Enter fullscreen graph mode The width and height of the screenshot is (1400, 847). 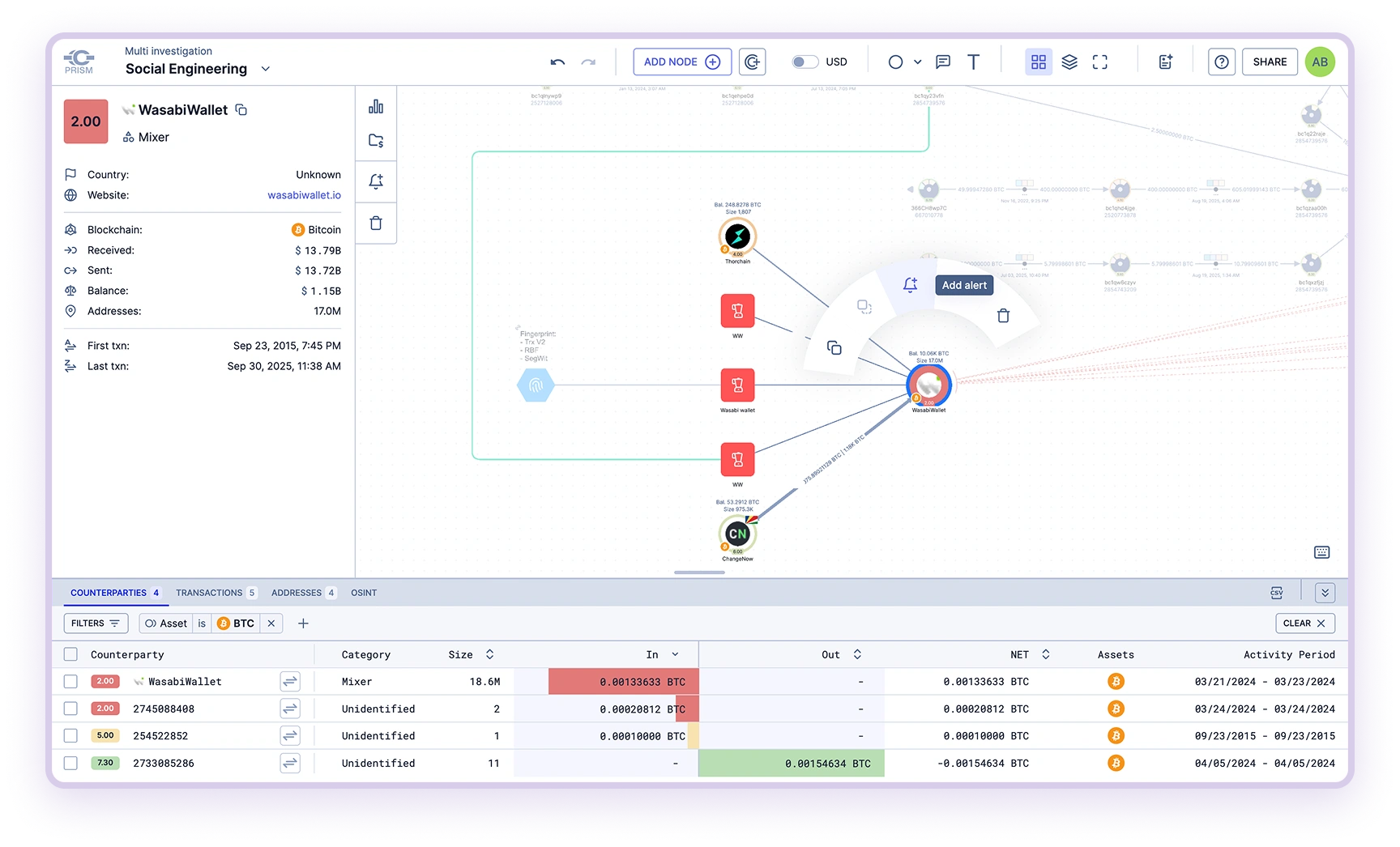coord(1099,62)
